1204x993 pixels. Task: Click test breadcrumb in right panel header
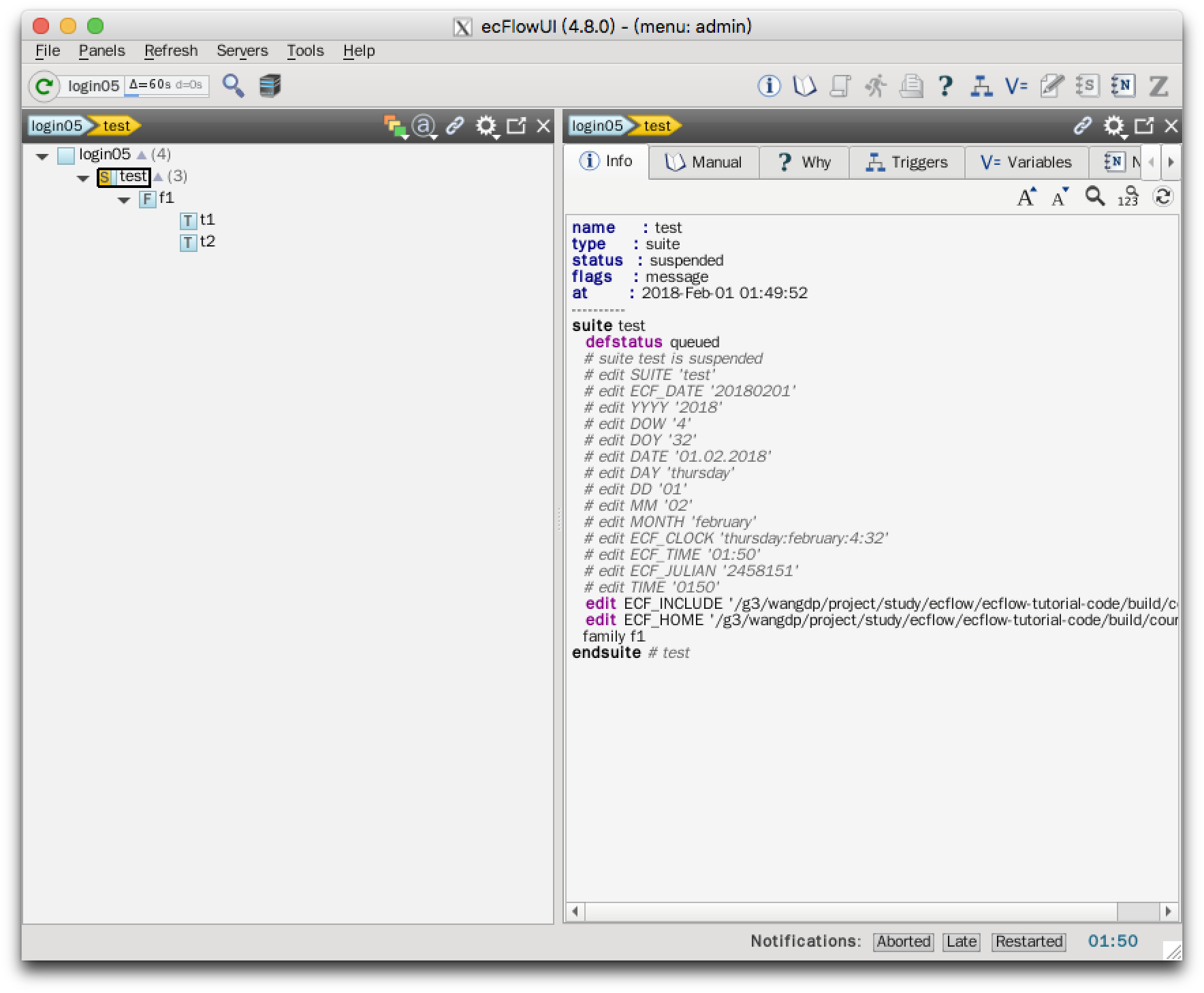(657, 126)
